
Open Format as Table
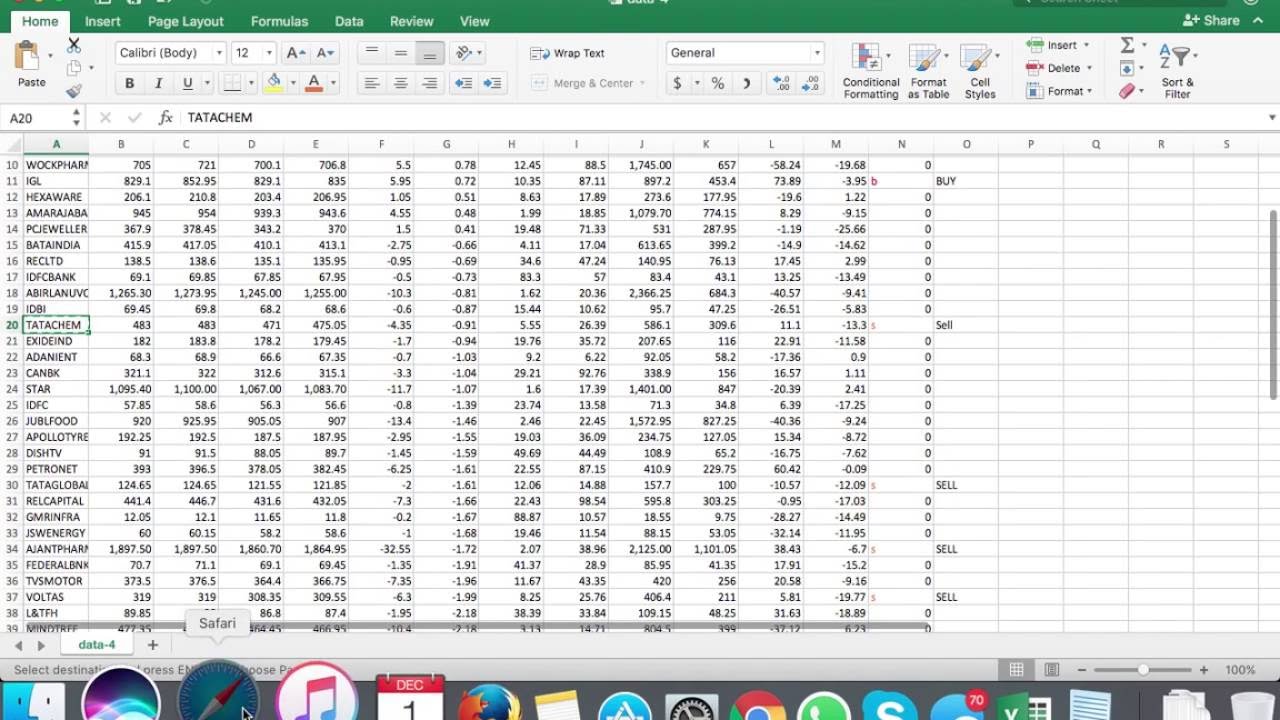point(928,71)
